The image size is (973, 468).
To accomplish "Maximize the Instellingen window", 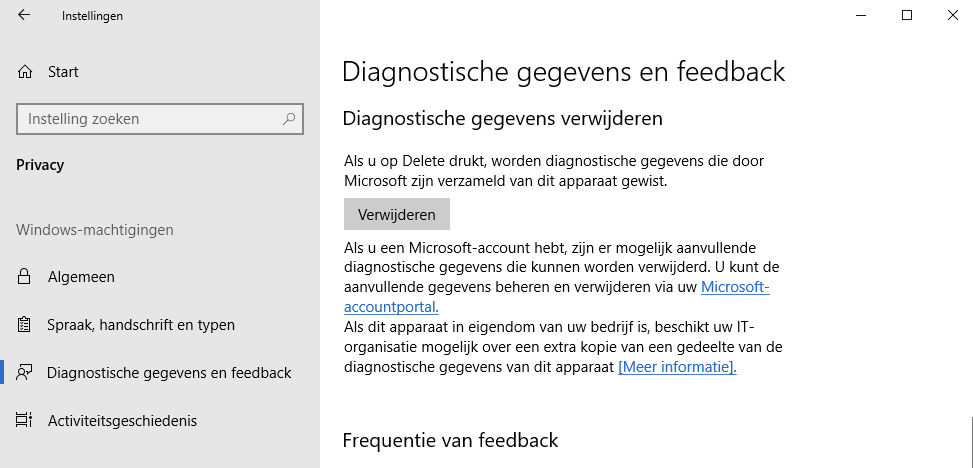I will coord(907,15).
